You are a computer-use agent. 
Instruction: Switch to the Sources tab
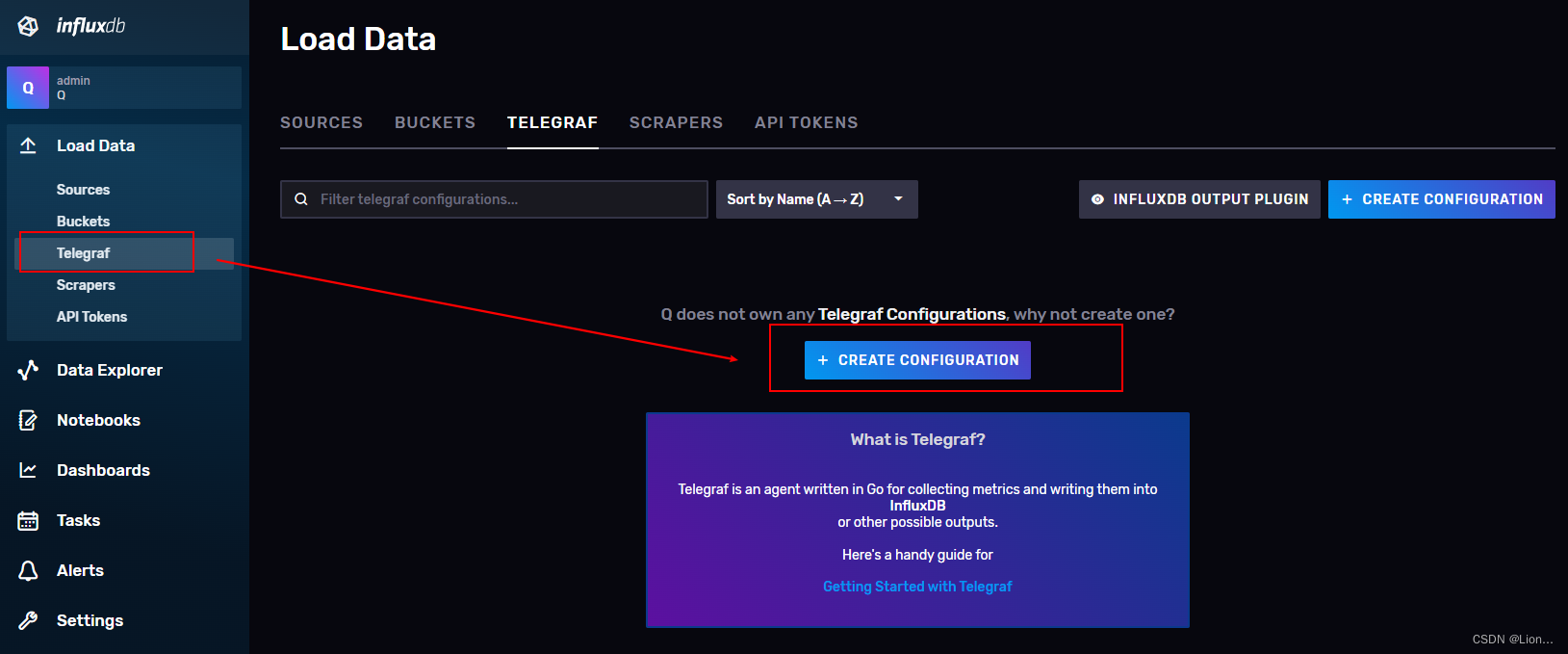point(321,122)
